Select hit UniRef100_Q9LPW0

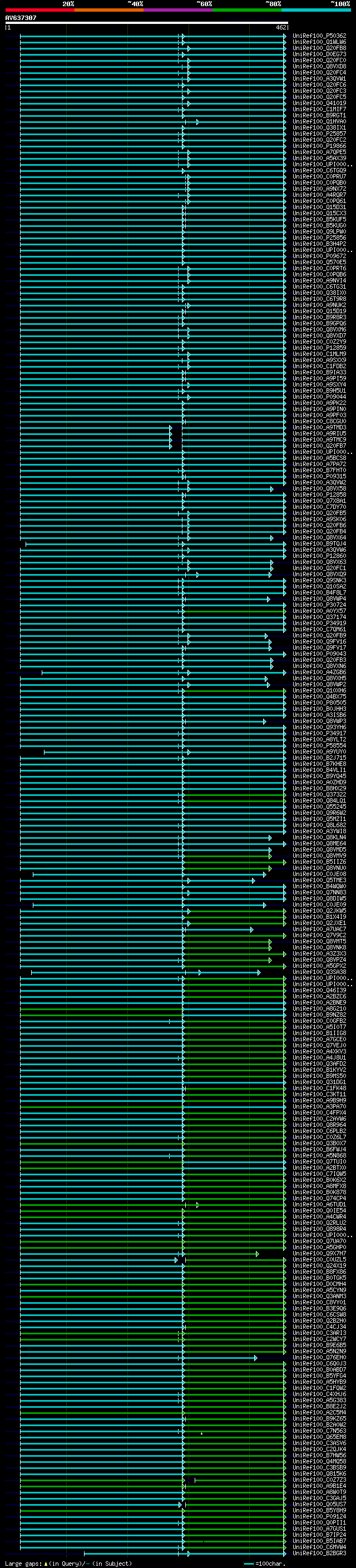coord(319,232)
